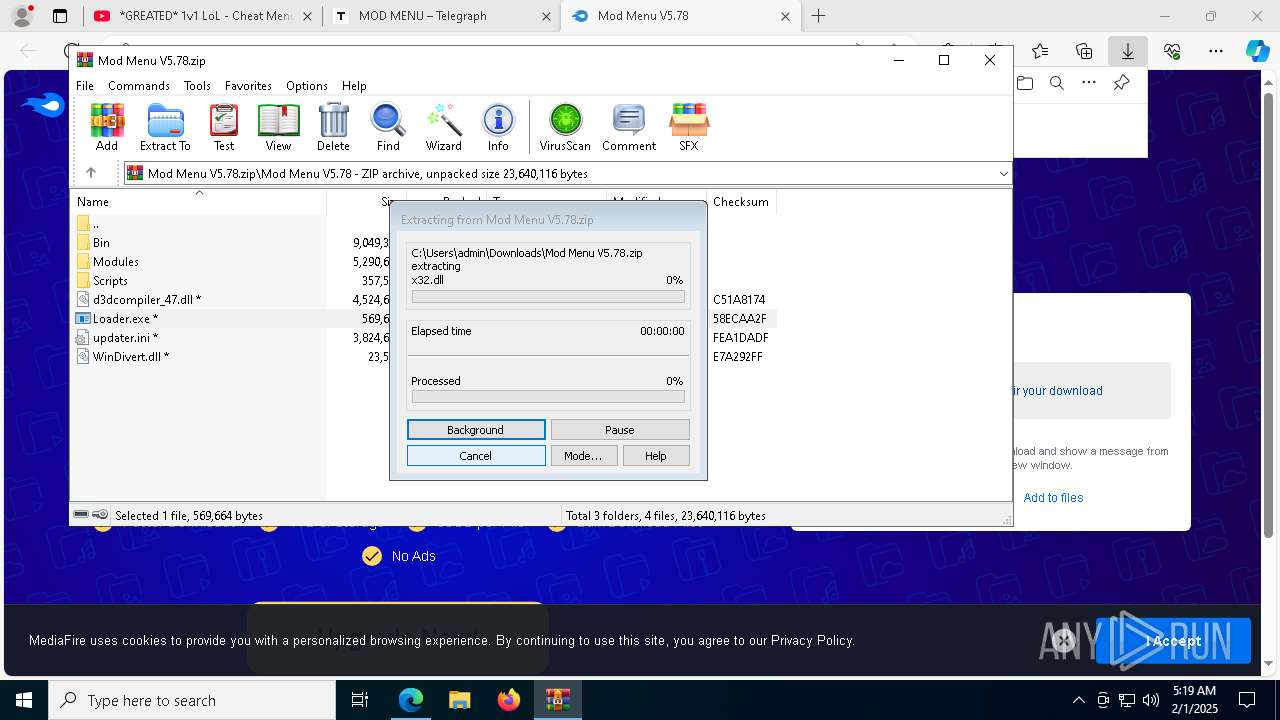Open the File menu in WinRAR
1280x720 pixels.
85,86
